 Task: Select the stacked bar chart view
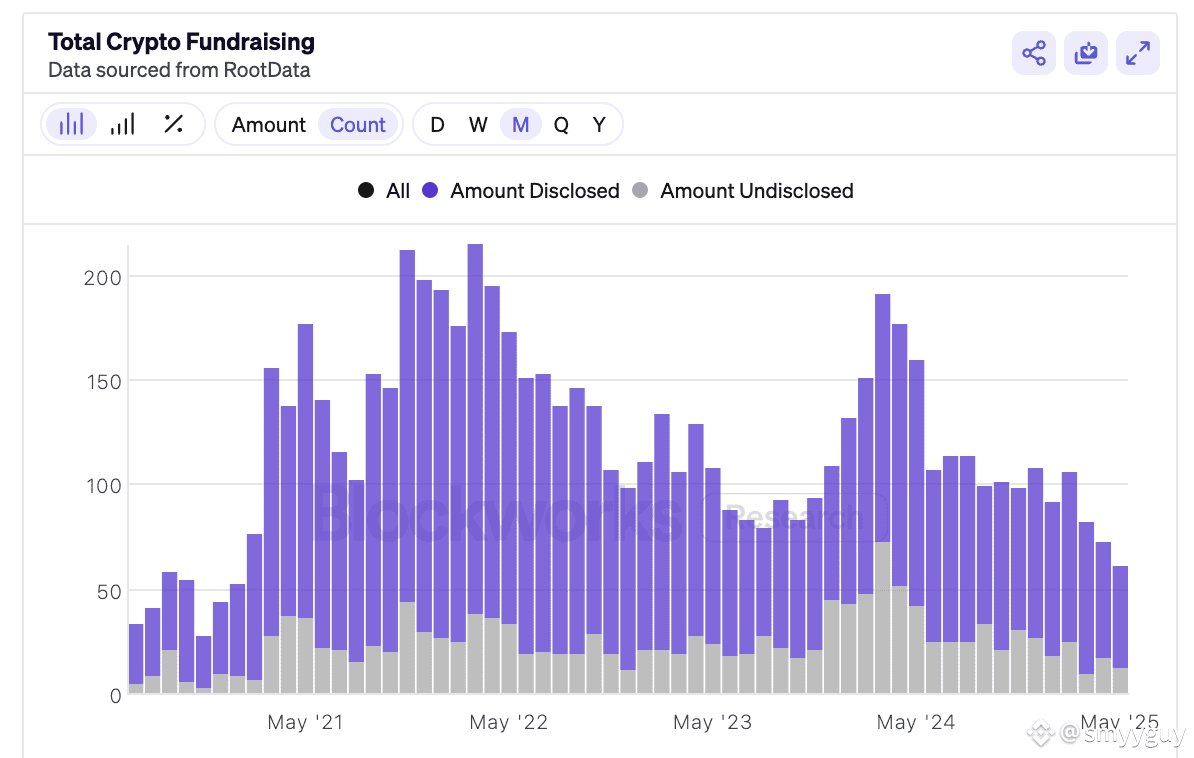[x=72, y=124]
